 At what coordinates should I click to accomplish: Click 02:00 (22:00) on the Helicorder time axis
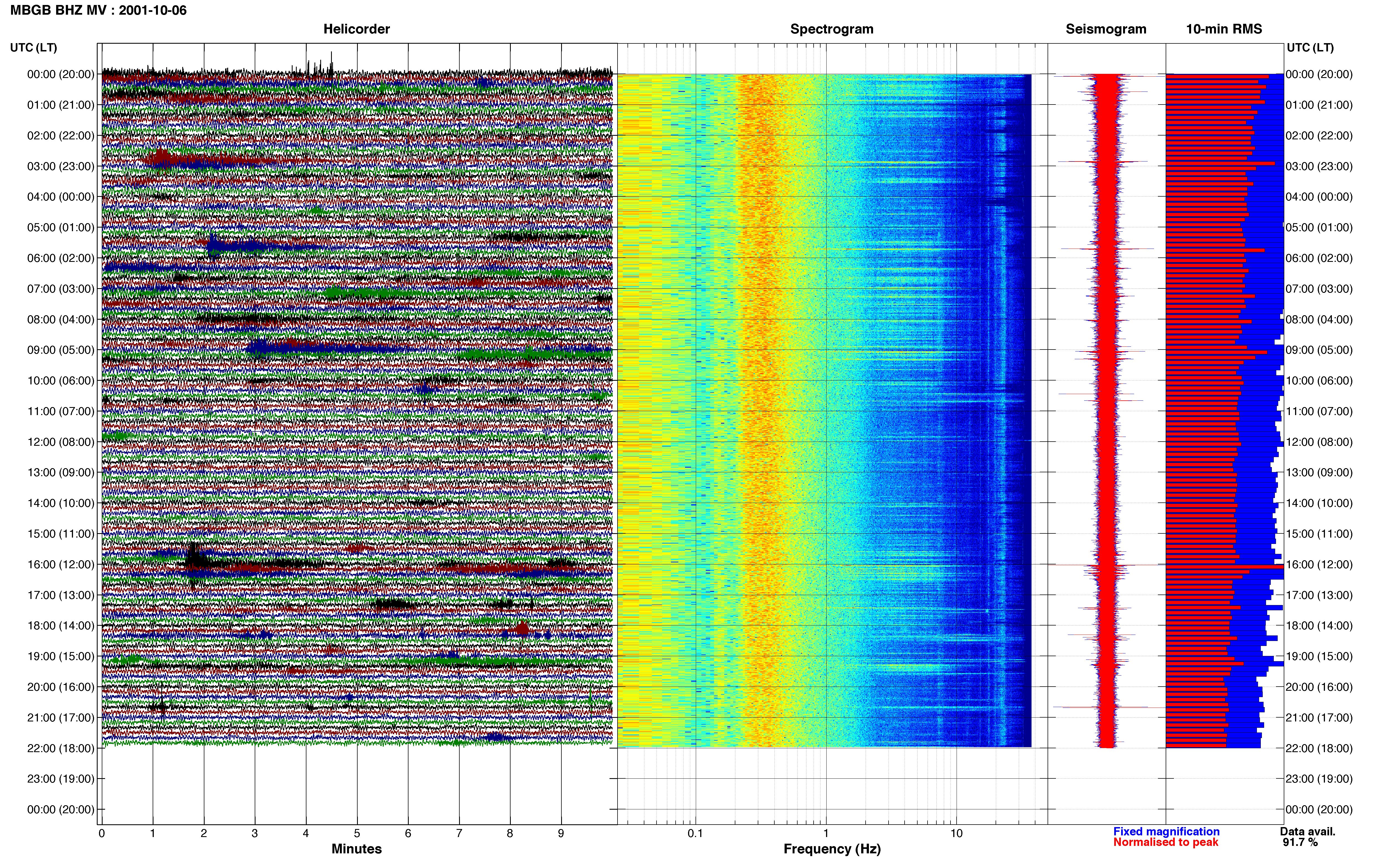(61, 135)
